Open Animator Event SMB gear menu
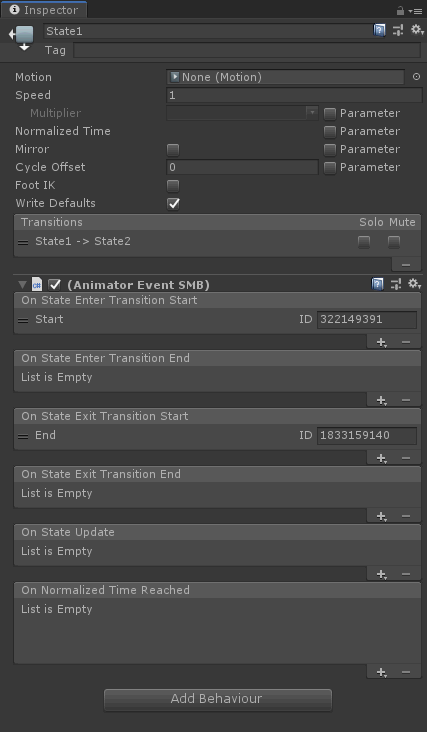427x732 pixels. pyautogui.click(x=414, y=284)
